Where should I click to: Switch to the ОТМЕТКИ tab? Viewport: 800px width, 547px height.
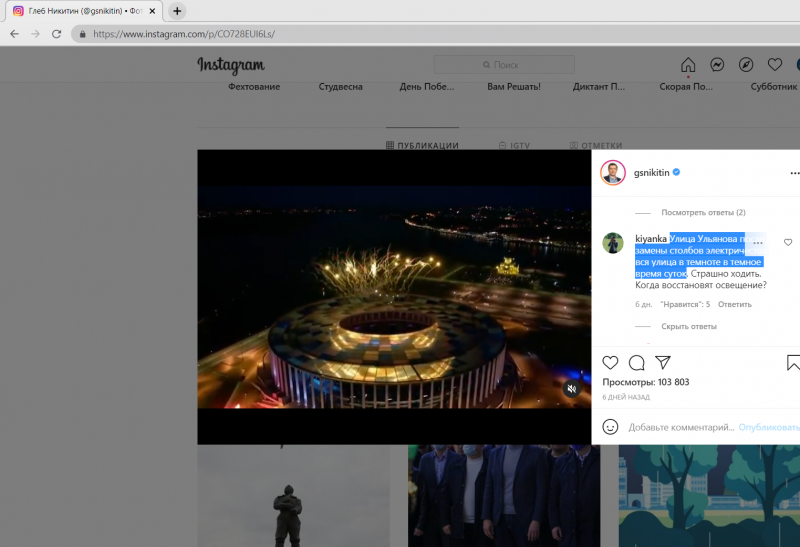click(596, 145)
